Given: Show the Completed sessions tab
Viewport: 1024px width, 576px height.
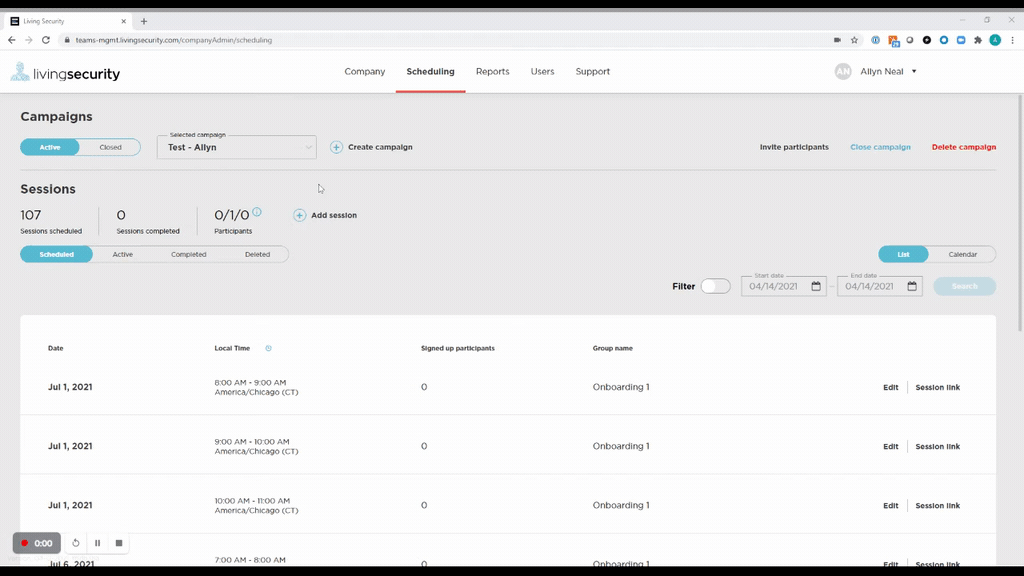Looking at the screenshot, I should (x=189, y=254).
